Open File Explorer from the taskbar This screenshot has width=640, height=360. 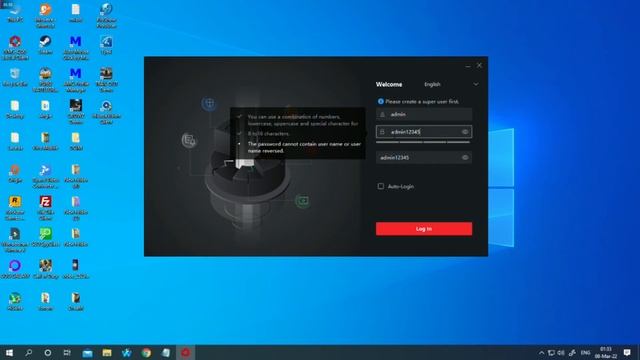click(107, 353)
